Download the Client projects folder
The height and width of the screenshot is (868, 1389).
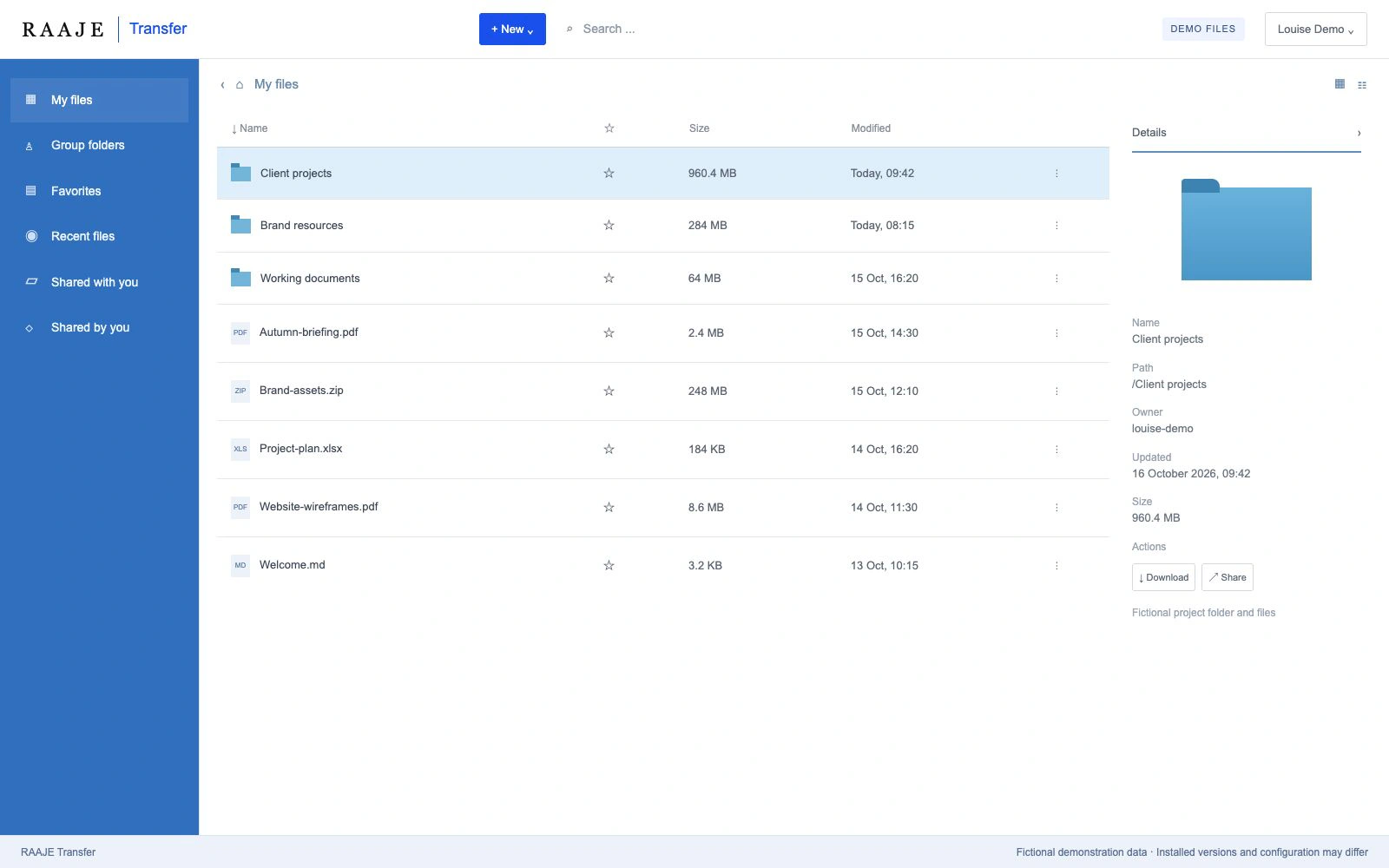point(1163,577)
